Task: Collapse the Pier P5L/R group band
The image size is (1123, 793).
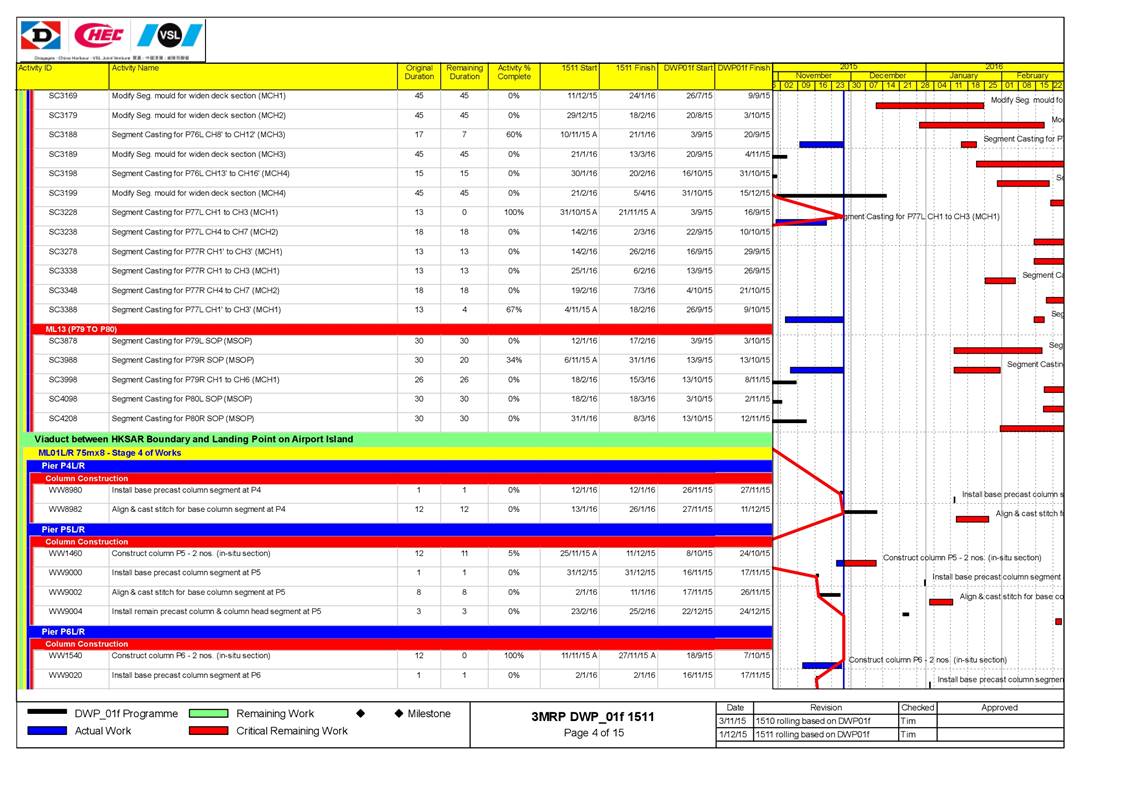Action: [x=401, y=529]
